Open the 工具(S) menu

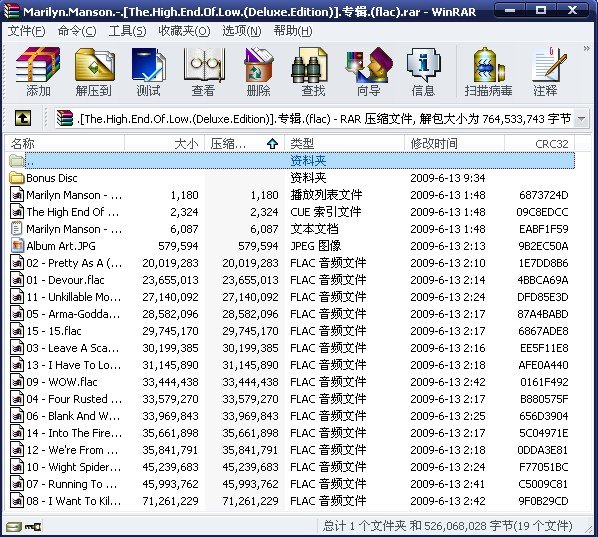[127, 31]
